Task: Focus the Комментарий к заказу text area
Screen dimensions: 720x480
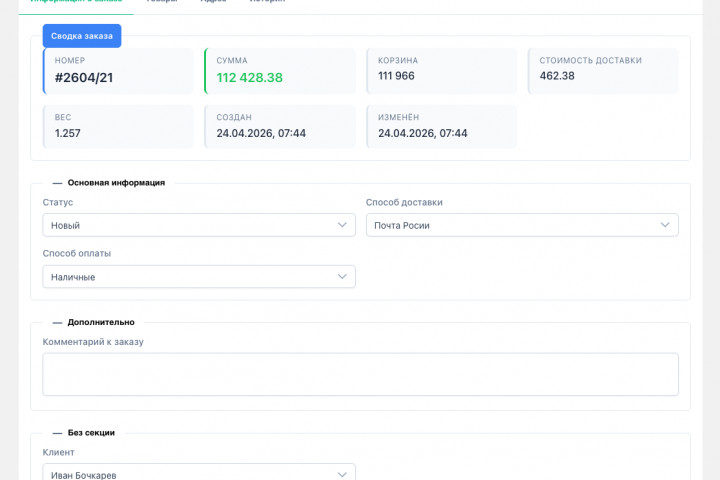Action: 360,374
